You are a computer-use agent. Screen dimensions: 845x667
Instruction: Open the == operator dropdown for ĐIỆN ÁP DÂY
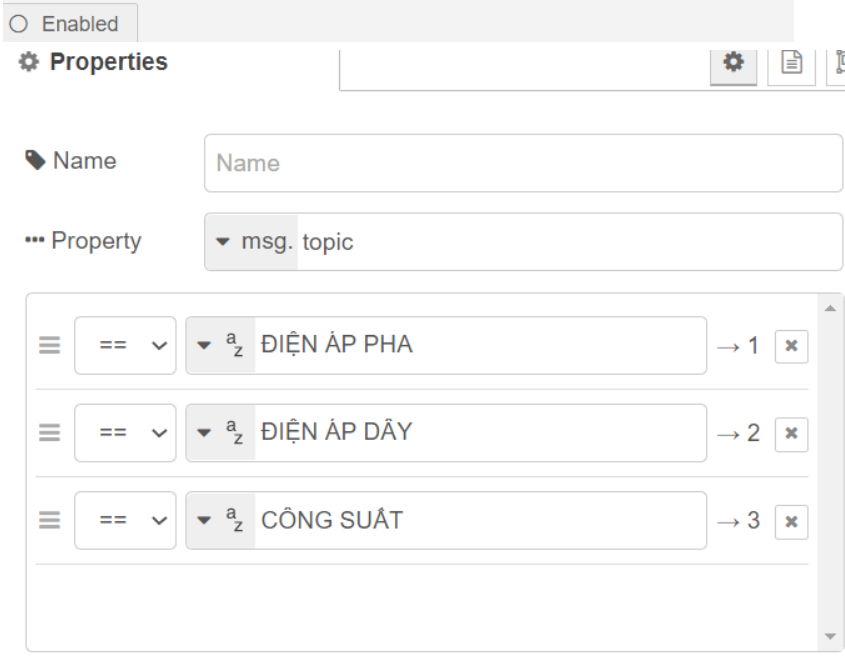tap(125, 433)
